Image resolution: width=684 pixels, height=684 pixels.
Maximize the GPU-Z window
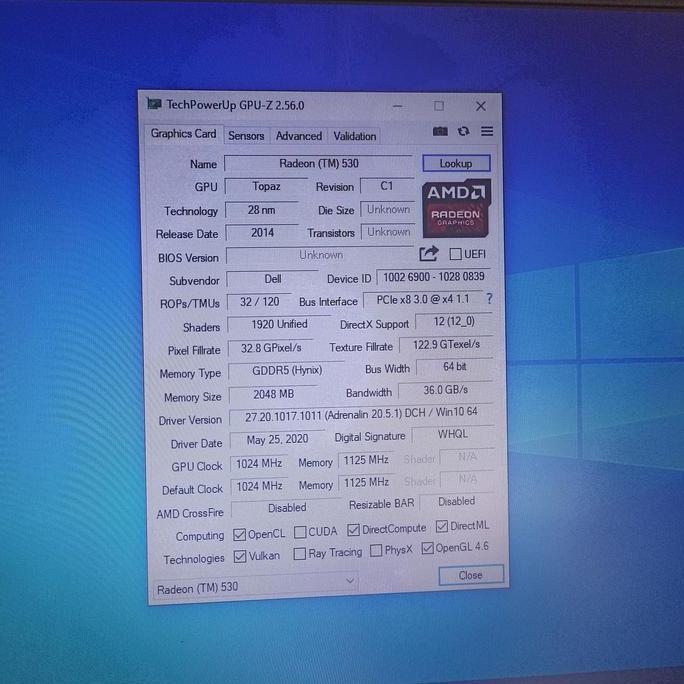(x=439, y=106)
